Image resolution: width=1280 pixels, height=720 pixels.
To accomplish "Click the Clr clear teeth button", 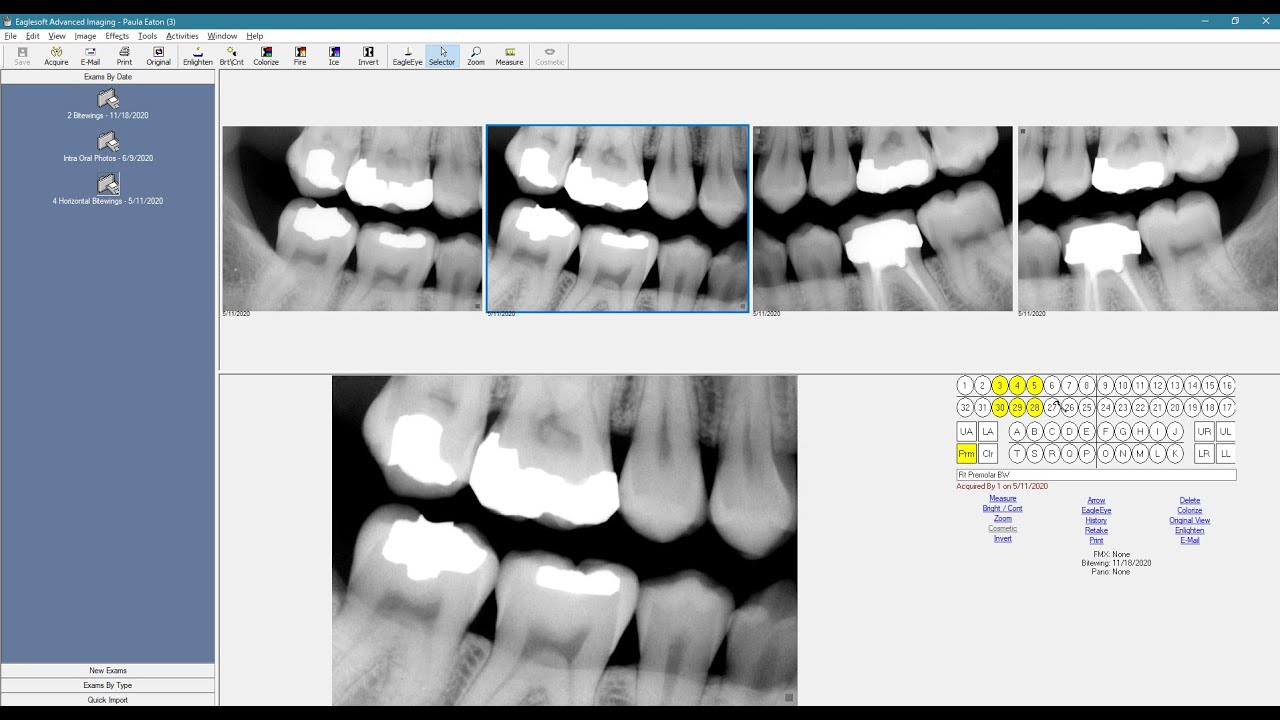I will [x=988, y=454].
